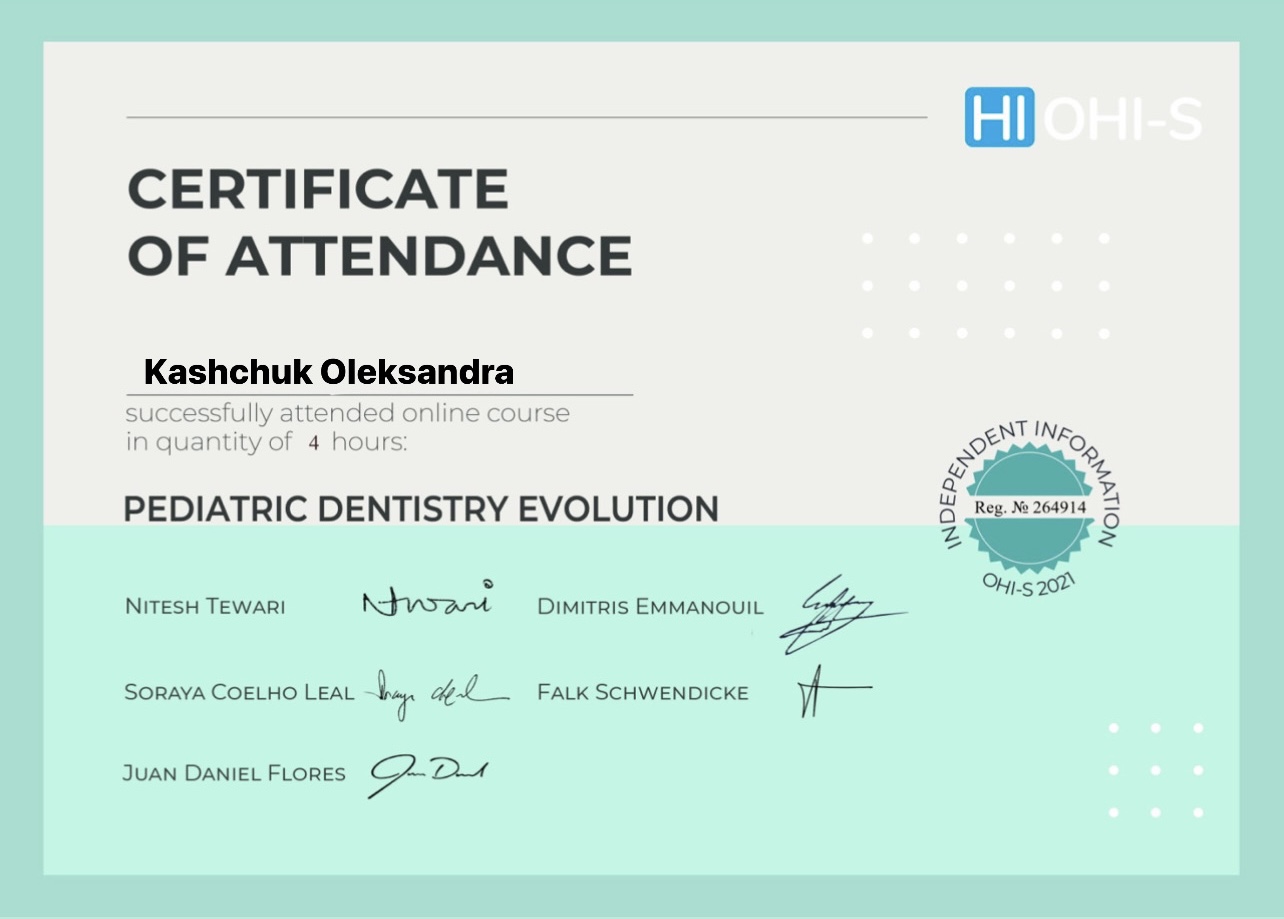Click Falk Schwendicke's signature
Viewport: 1284px width, 919px height.
coord(834,692)
